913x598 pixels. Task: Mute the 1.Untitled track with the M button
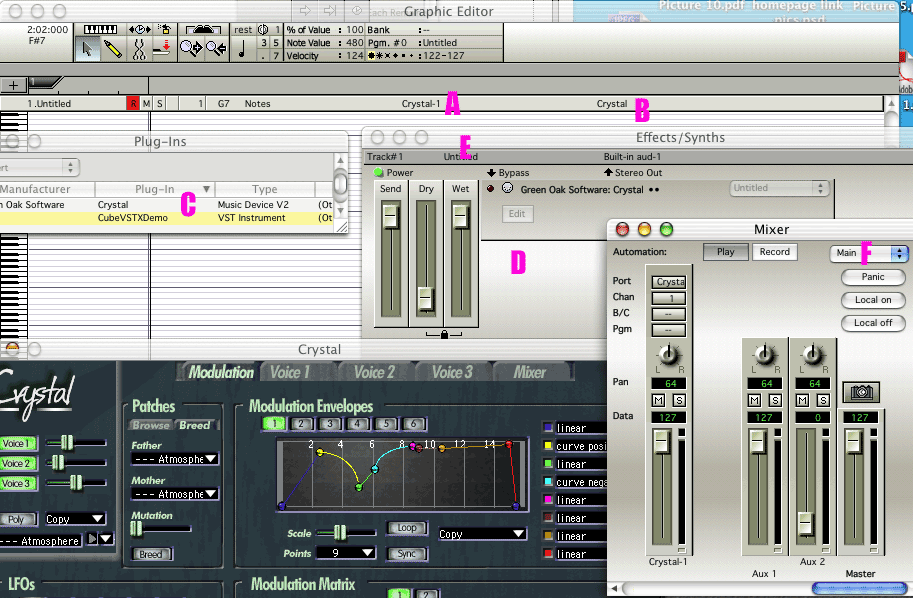(x=146, y=104)
